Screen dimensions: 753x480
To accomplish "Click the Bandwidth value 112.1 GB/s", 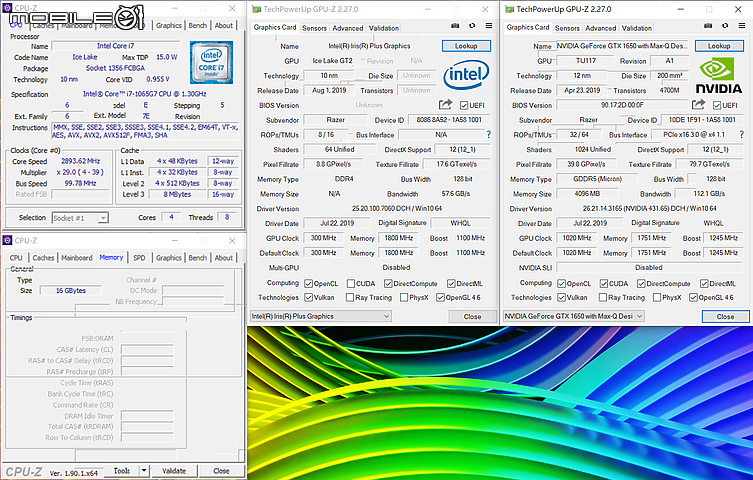I will point(709,194).
